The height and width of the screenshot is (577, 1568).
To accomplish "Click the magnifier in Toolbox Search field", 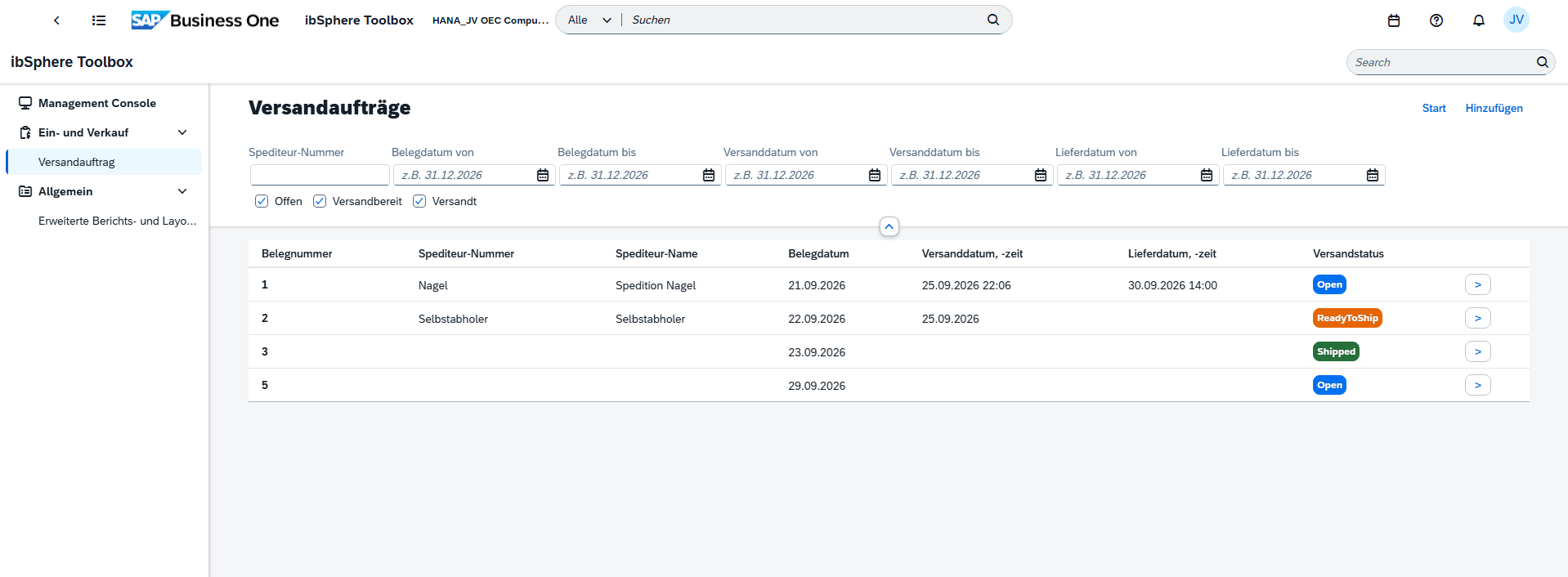I will pos(1543,62).
